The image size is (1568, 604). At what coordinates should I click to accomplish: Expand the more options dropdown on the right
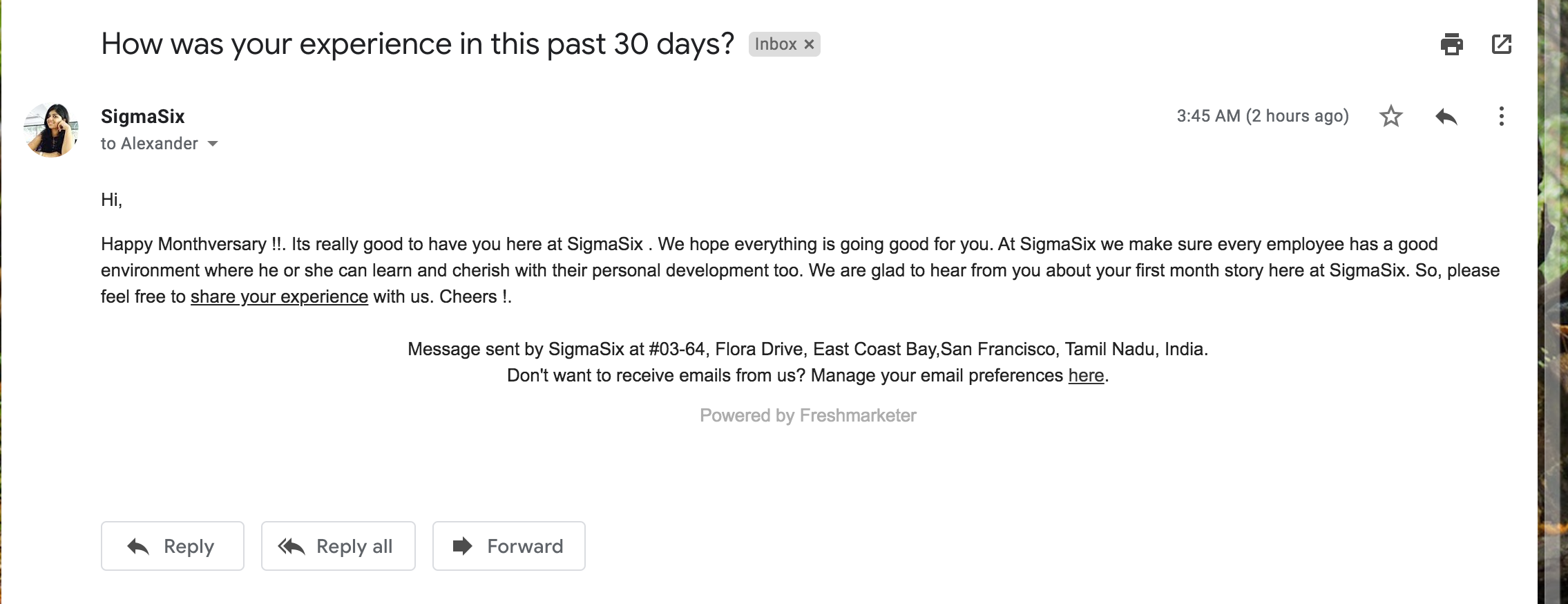(x=1501, y=116)
